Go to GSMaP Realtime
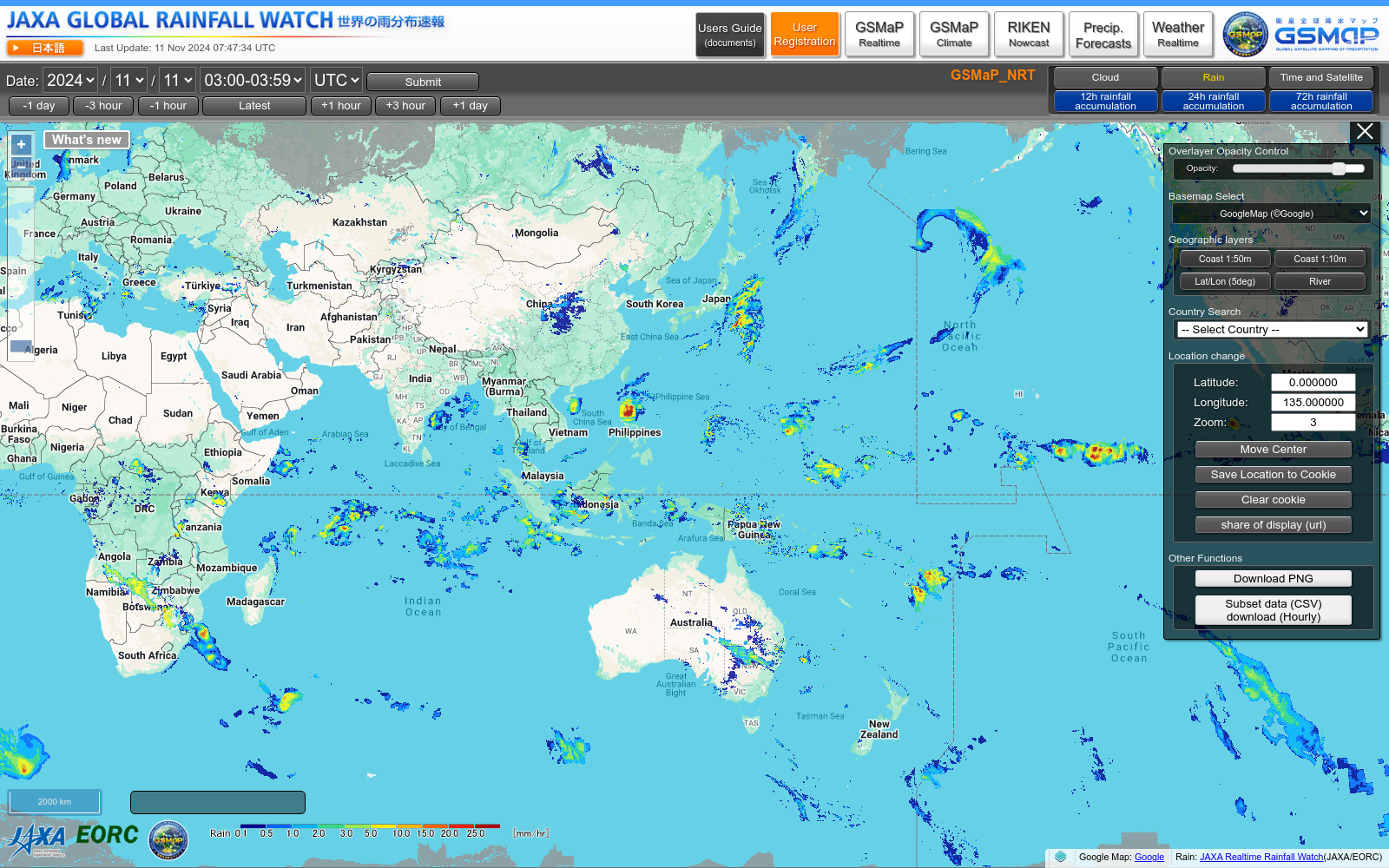The height and width of the screenshot is (868, 1389). 879,35
